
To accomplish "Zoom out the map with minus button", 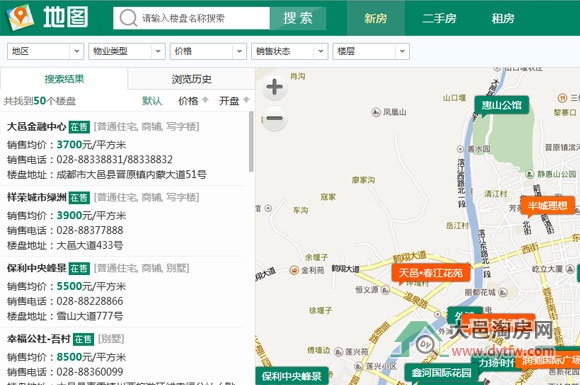I will tap(274, 119).
